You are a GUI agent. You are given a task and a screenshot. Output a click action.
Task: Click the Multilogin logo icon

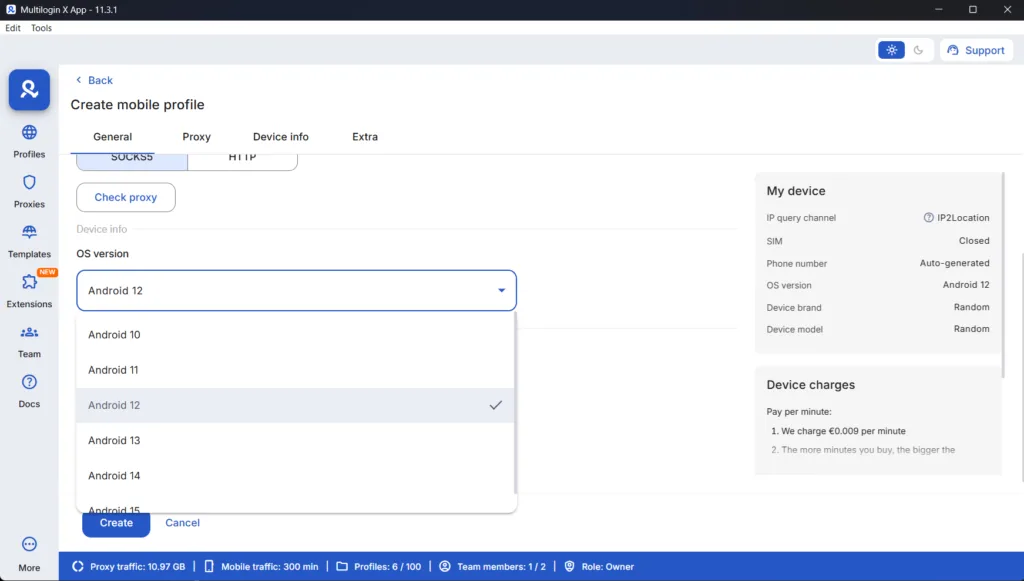click(x=29, y=90)
